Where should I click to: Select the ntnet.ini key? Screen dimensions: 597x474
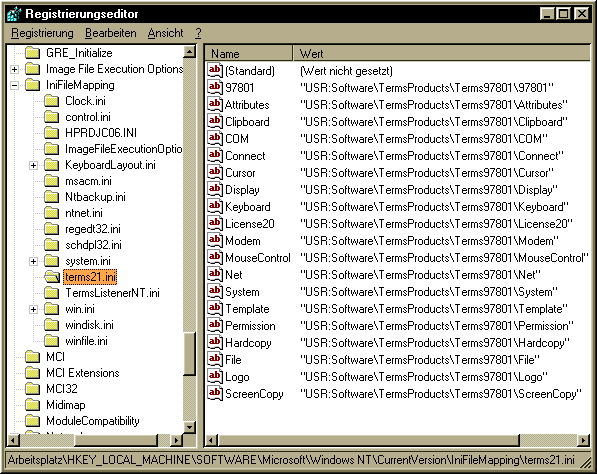(84, 213)
